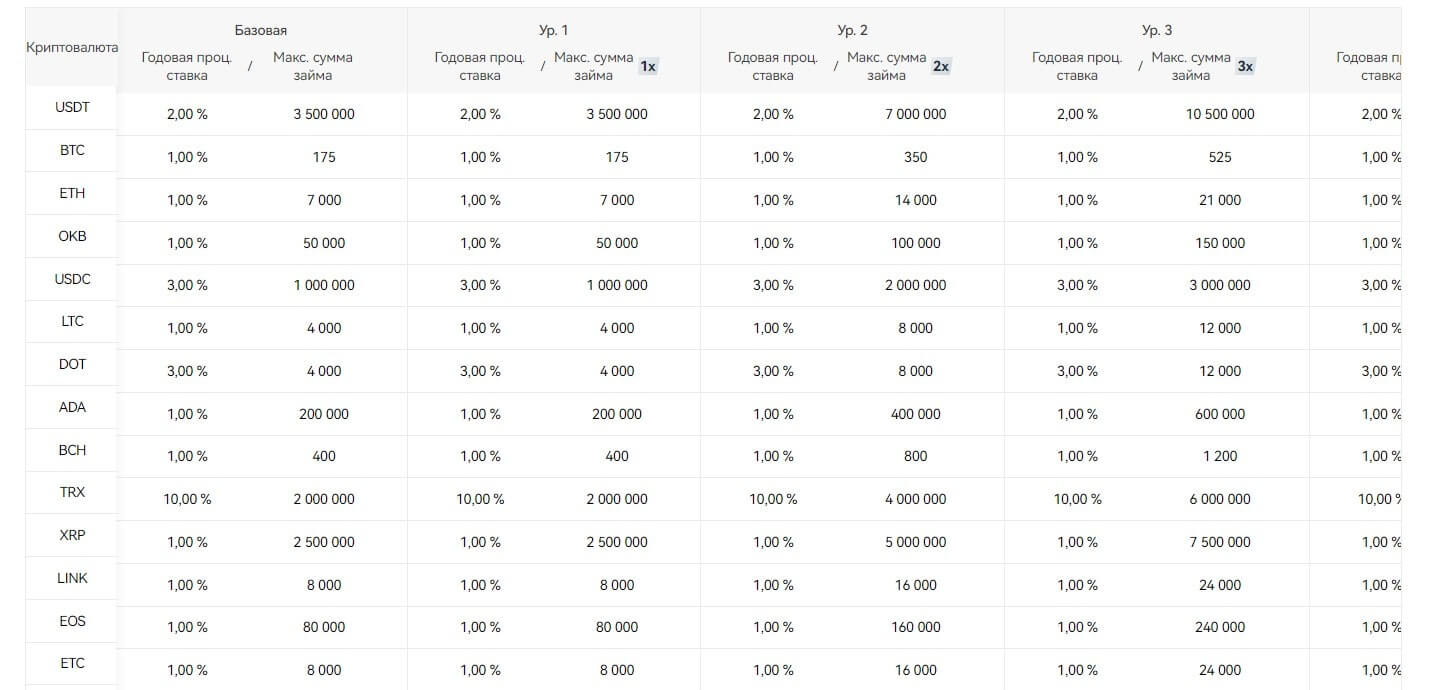Click the Криптовалюта column header
This screenshot has width=1456, height=690.
[x=72, y=48]
